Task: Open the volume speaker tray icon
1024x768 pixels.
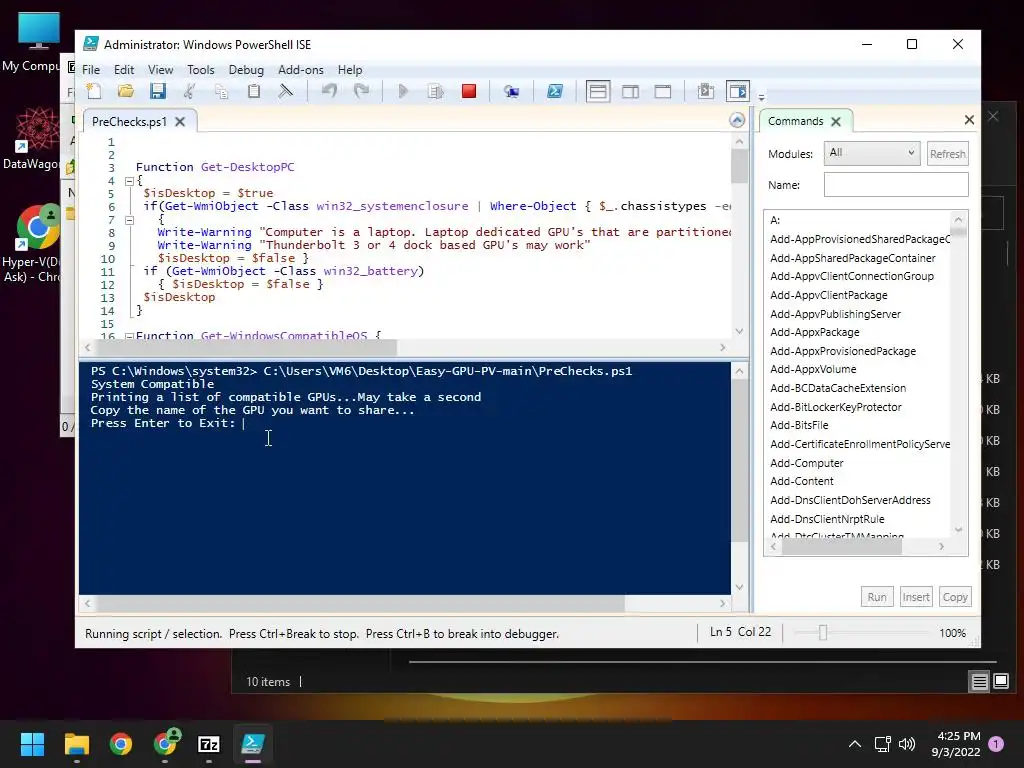Action: [x=906, y=744]
